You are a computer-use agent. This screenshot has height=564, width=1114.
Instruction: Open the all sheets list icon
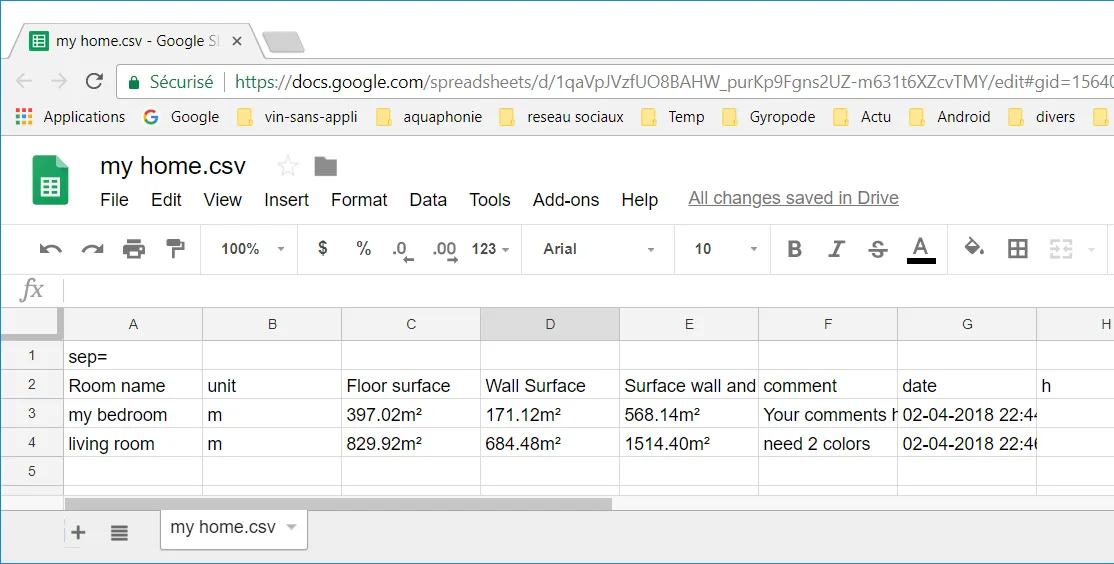pyautogui.click(x=119, y=532)
